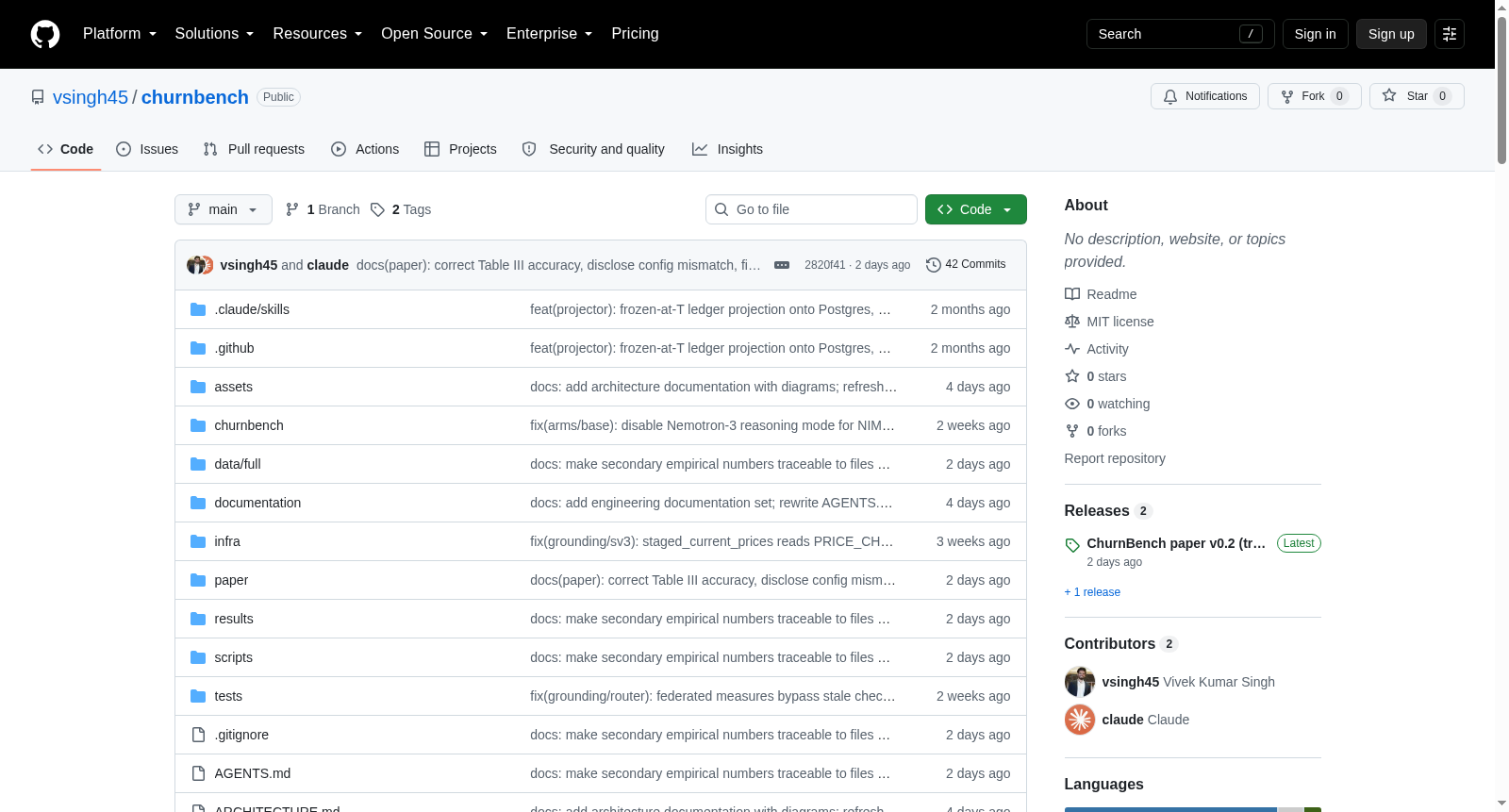
Task: Open the Resources menu
Action: point(317,34)
